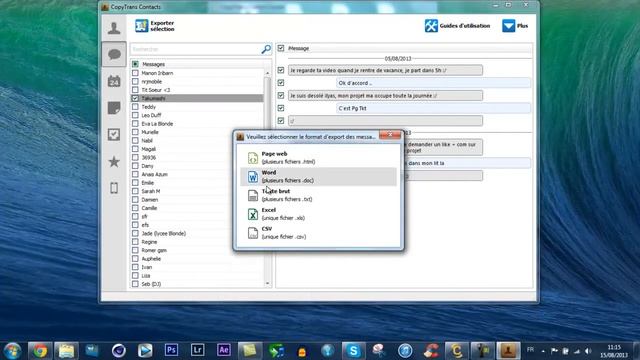Choose CSV (.csv) export format
The image size is (640, 360).
click(318, 233)
